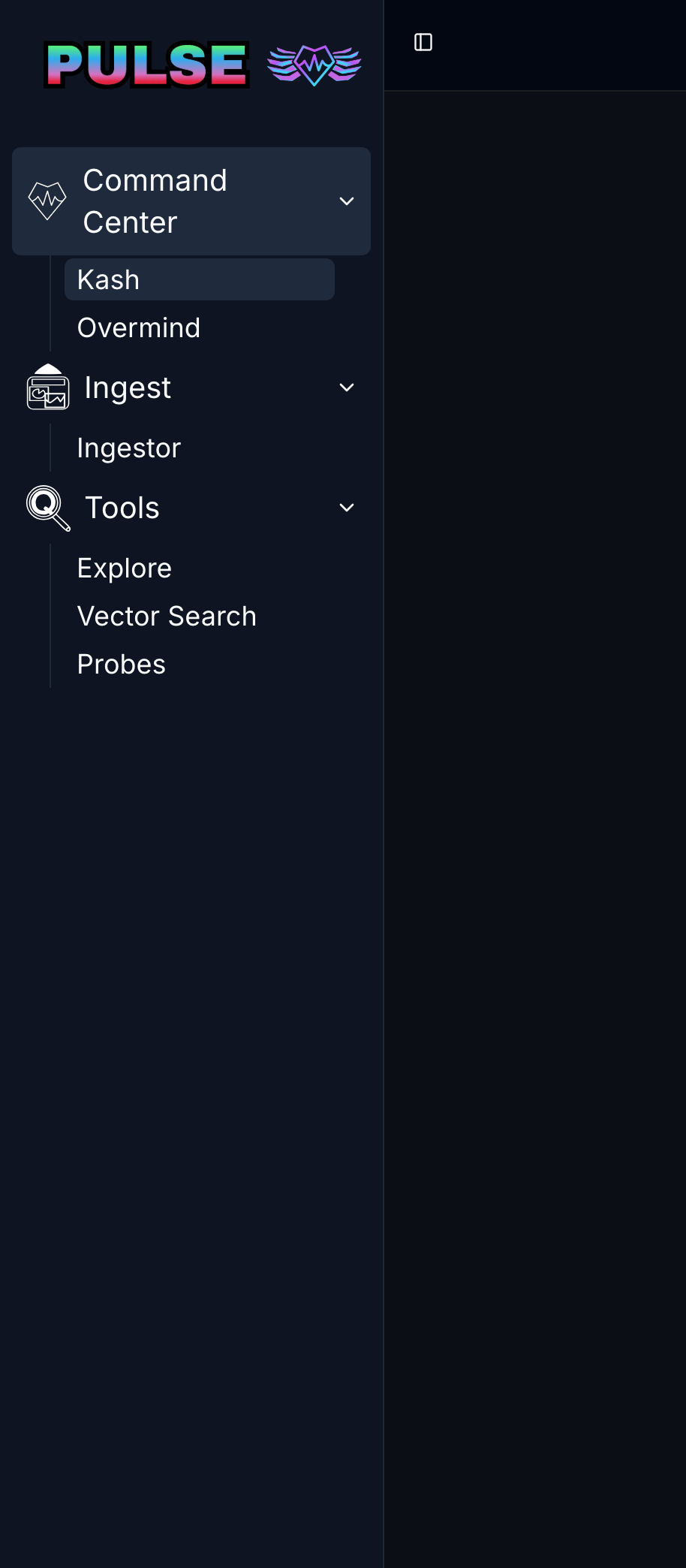Viewport: 686px width, 1568px height.
Task: Toggle the sidebar panel icon
Action: (x=423, y=42)
